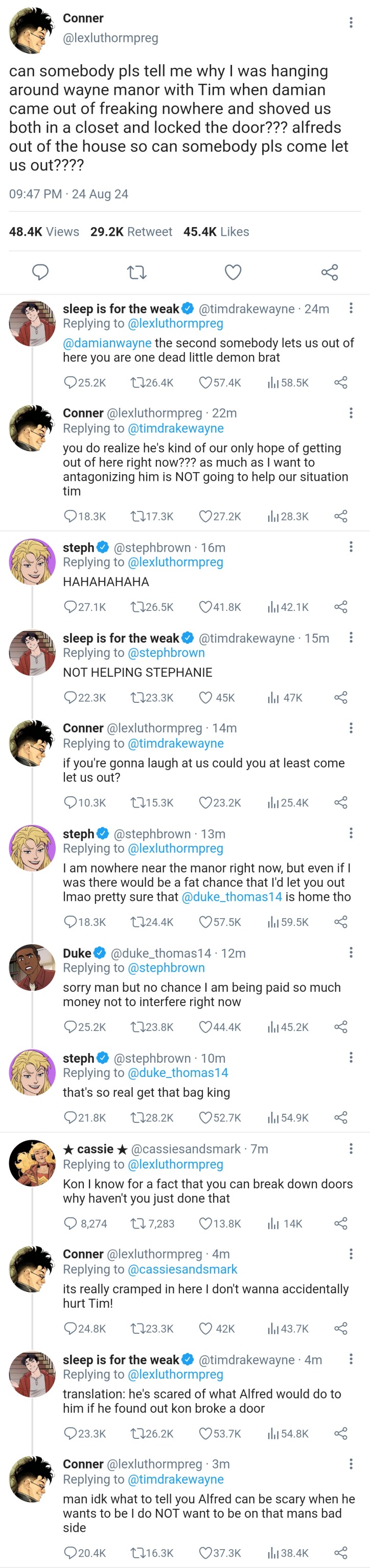This screenshot has width=370, height=1568.
Task: Open 45.4K Likes list
Action: tap(216, 232)
